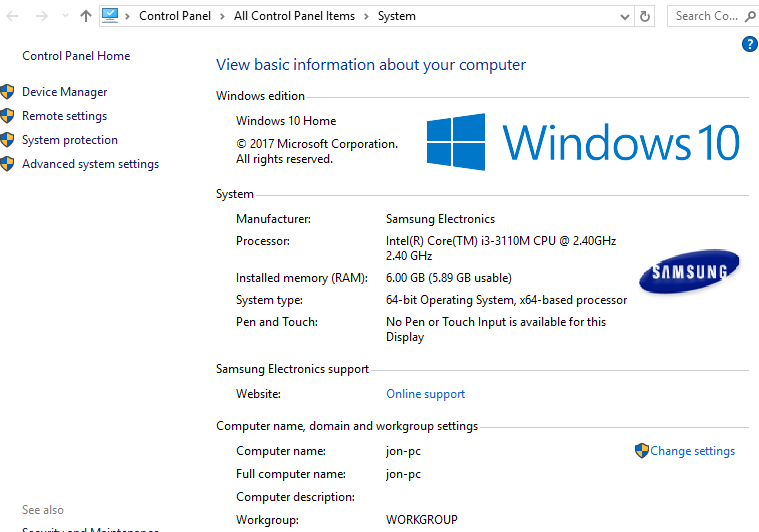Select All Control Panel Items breadcrumb
Screen dimensions: 759x532
coord(294,16)
